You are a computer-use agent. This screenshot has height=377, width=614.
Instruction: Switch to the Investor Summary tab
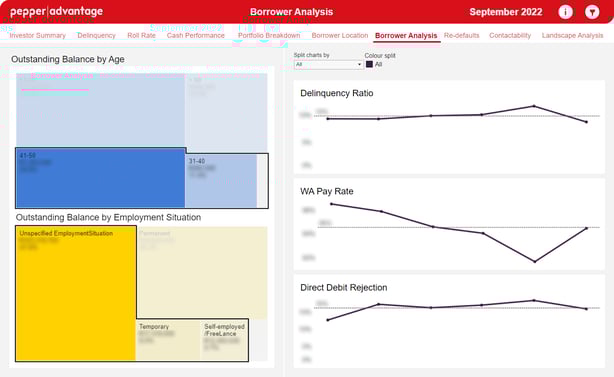click(x=38, y=36)
